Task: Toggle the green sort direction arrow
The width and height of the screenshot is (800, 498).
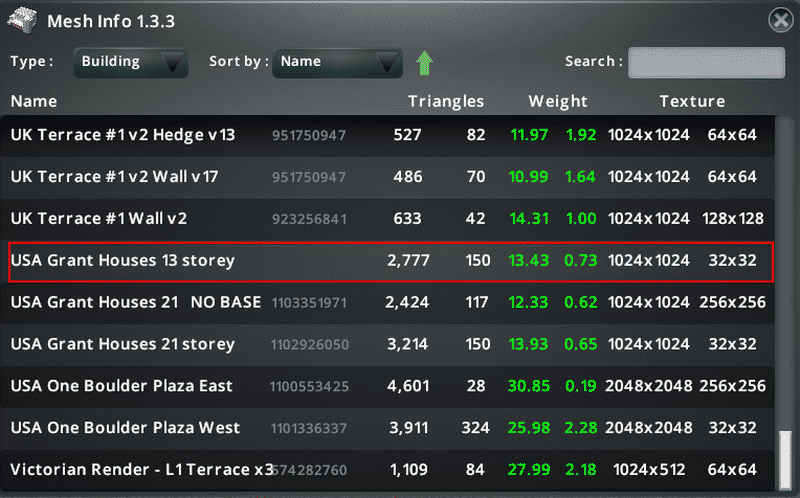Action: (x=424, y=63)
